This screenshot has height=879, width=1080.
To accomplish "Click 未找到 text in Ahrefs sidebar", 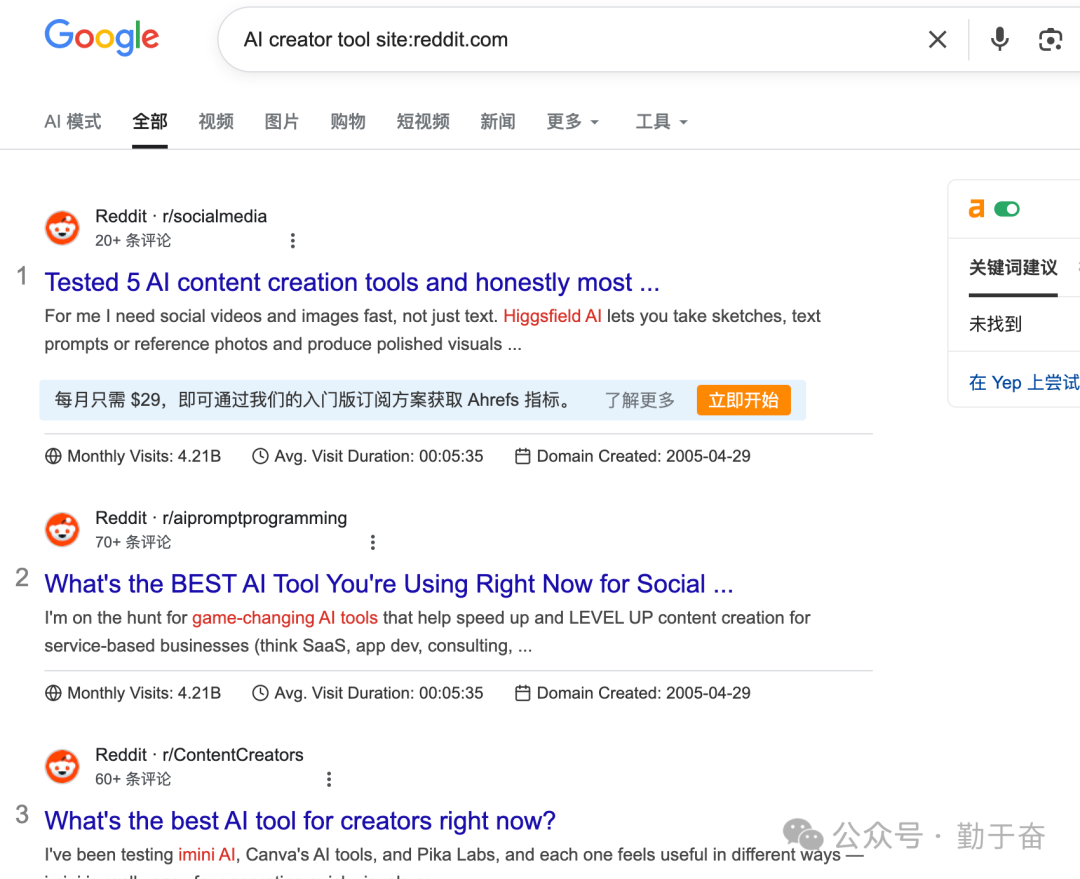I will tap(995, 324).
